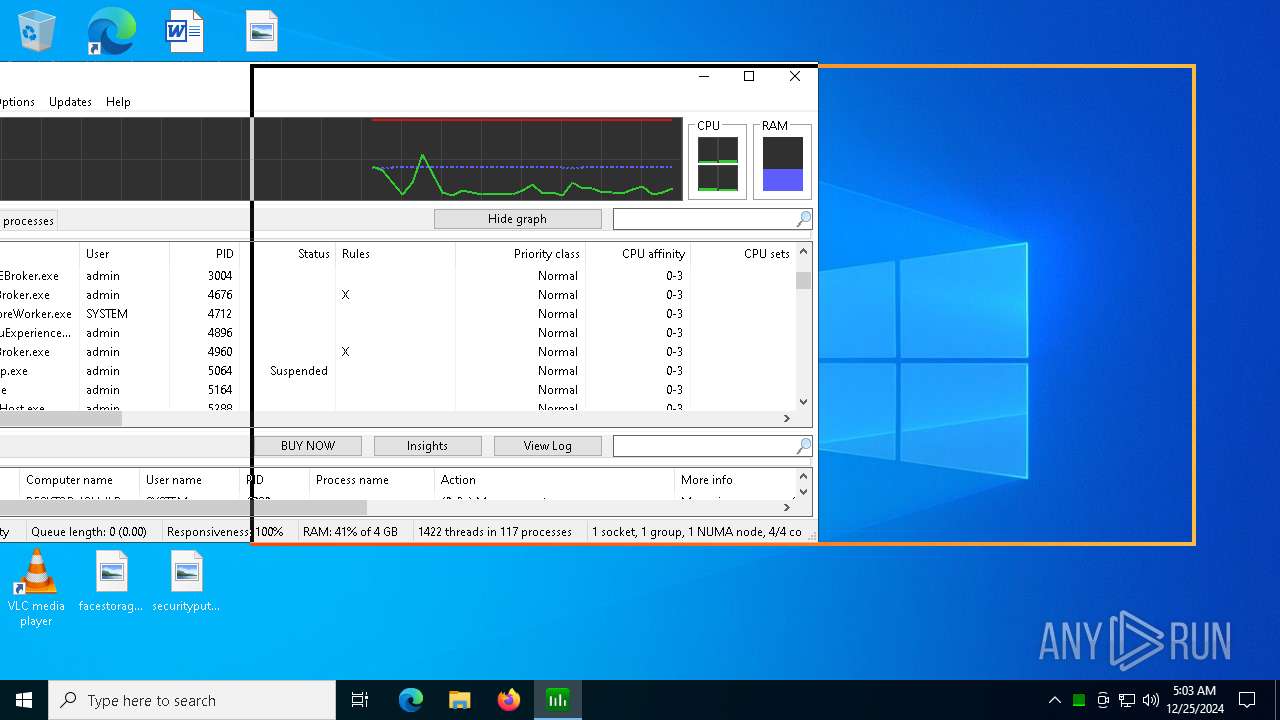Open the notification center icon
The width and height of the screenshot is (1280, 720).
pos(1247,700)
